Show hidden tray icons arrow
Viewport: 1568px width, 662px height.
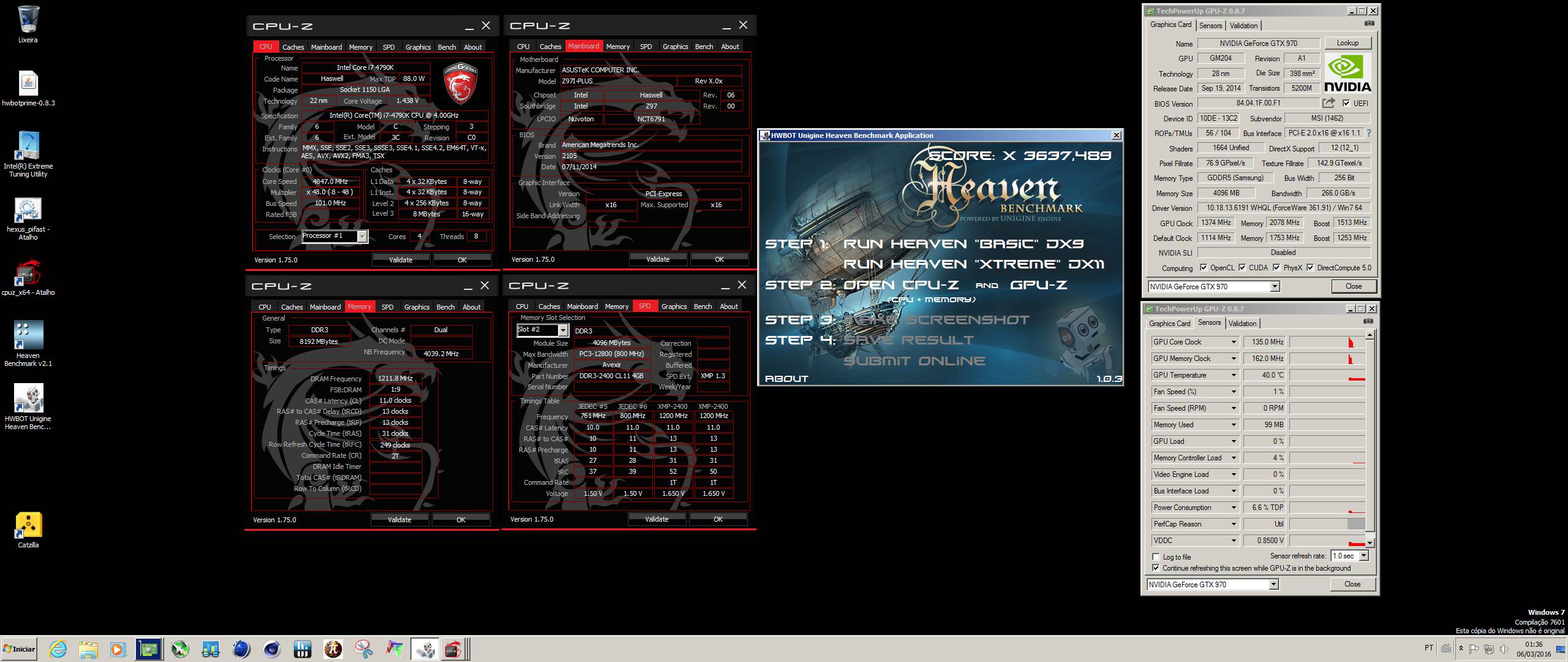pos(1461,649)
